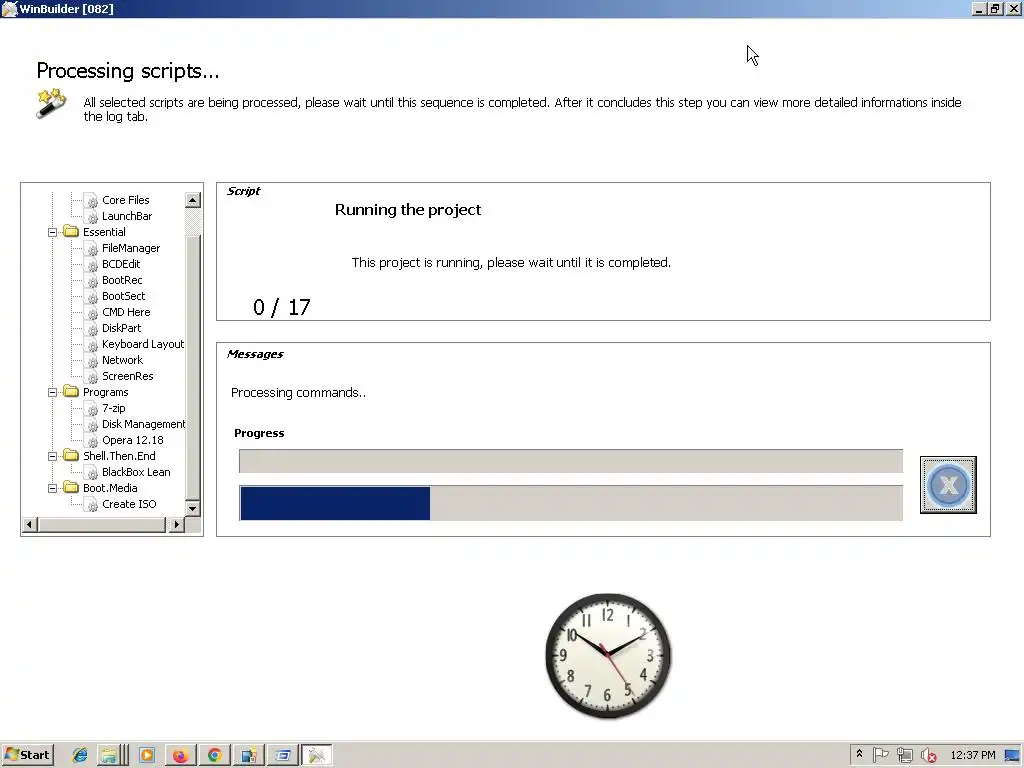
Task: Select the Disk Management tree entry
Action: 143,424
